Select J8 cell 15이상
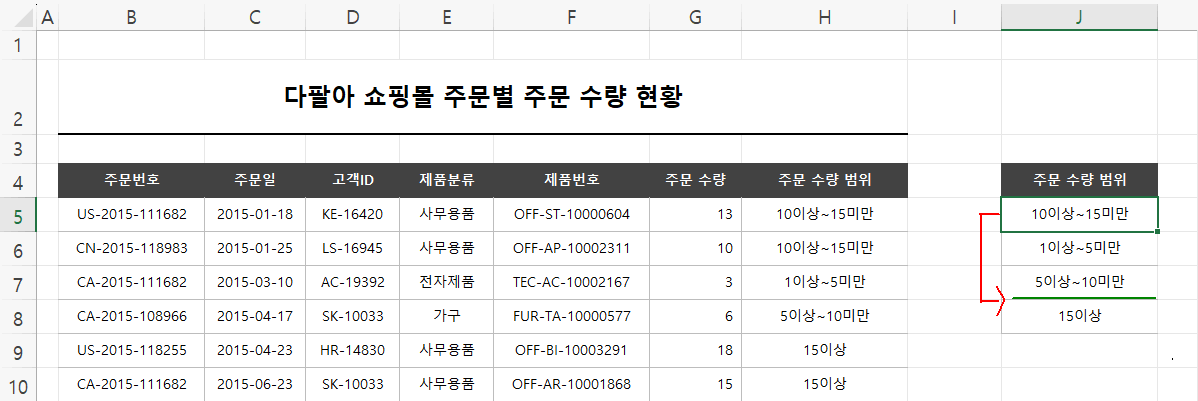This screenshot has height=401, width=1198. coord(1079,315)
